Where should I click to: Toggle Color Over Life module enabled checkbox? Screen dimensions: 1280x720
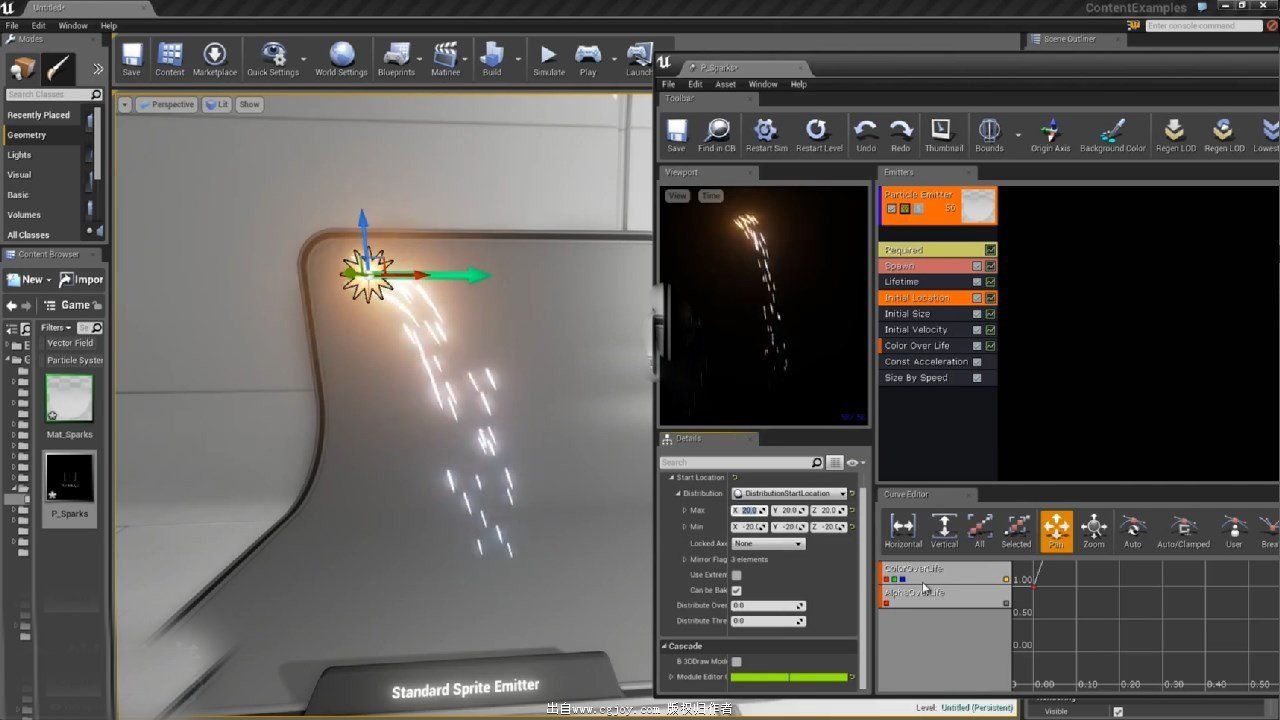click(977, 346)
